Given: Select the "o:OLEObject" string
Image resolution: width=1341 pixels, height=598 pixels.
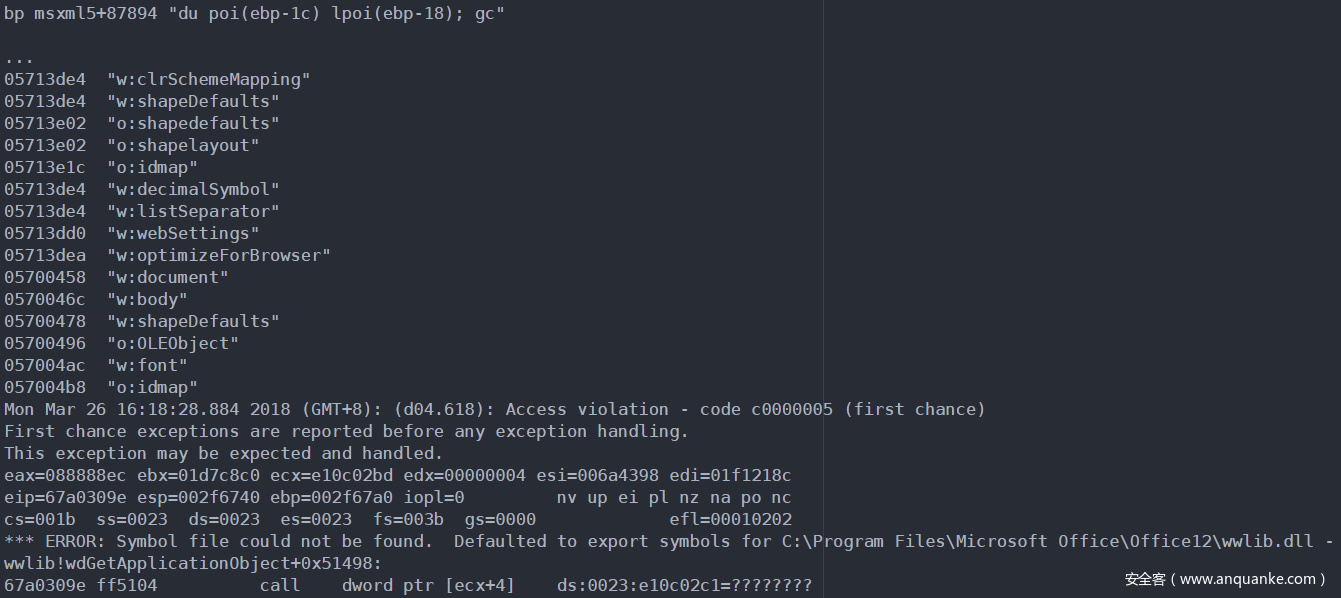Looking at the screenshot, I should (x=173, y=343).
